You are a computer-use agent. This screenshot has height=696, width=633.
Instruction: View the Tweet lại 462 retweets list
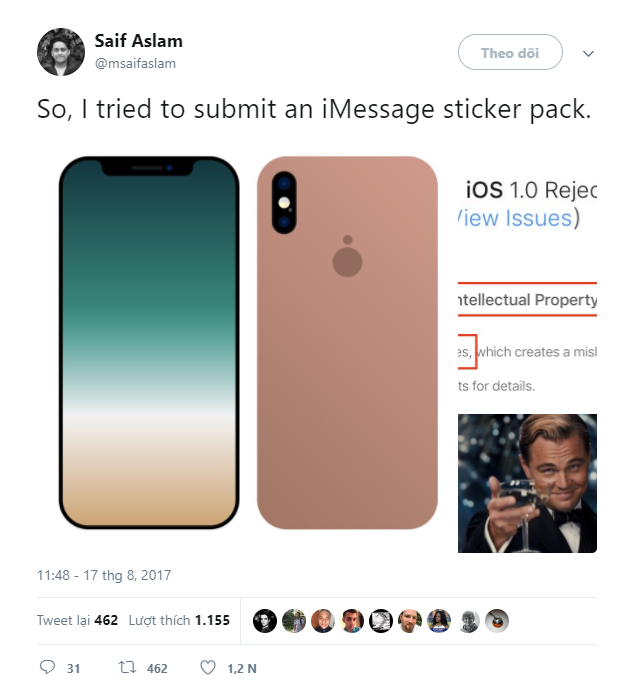(x=78, y=620)
